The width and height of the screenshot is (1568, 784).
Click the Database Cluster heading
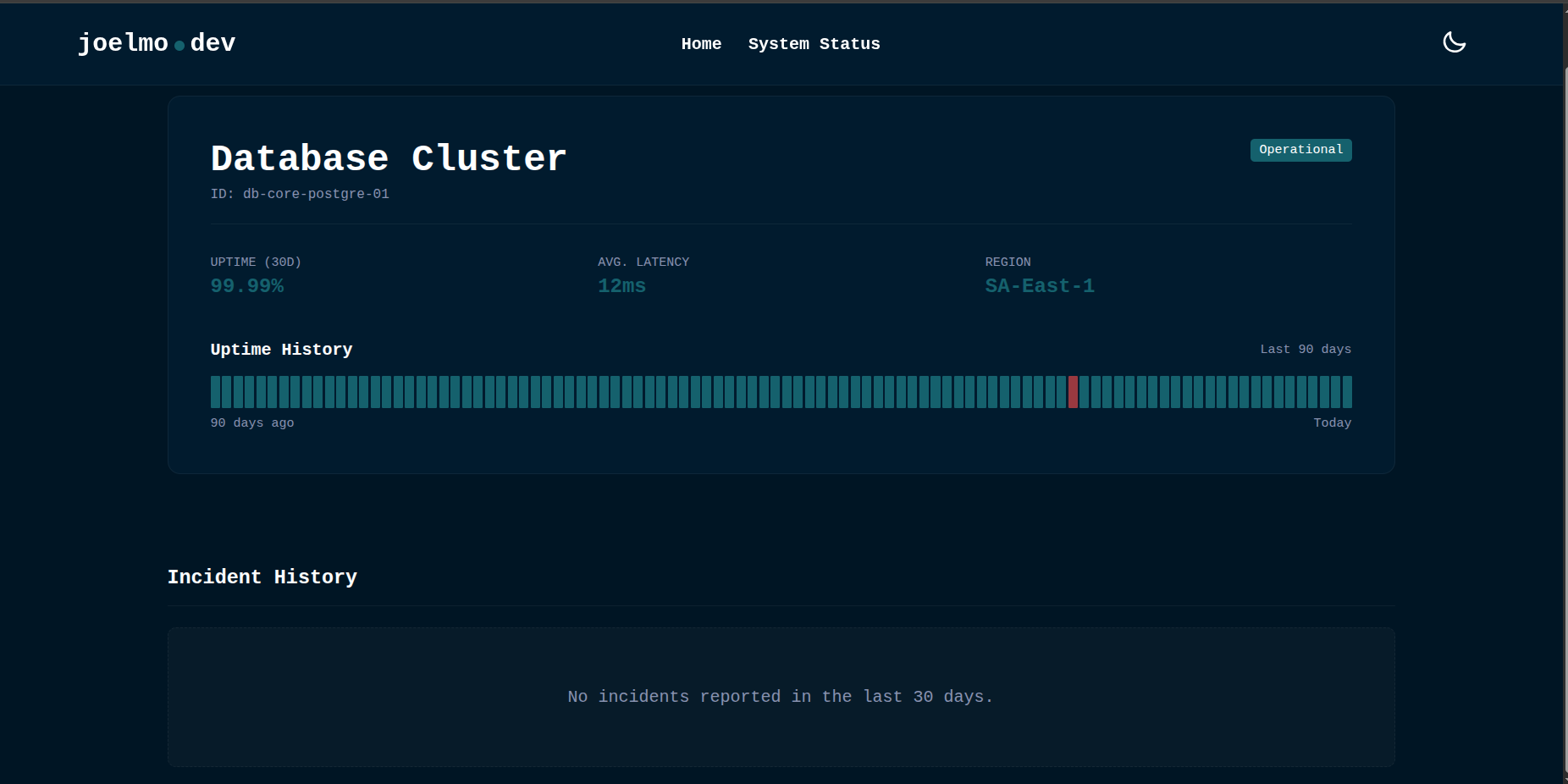[x=389, y=158]
